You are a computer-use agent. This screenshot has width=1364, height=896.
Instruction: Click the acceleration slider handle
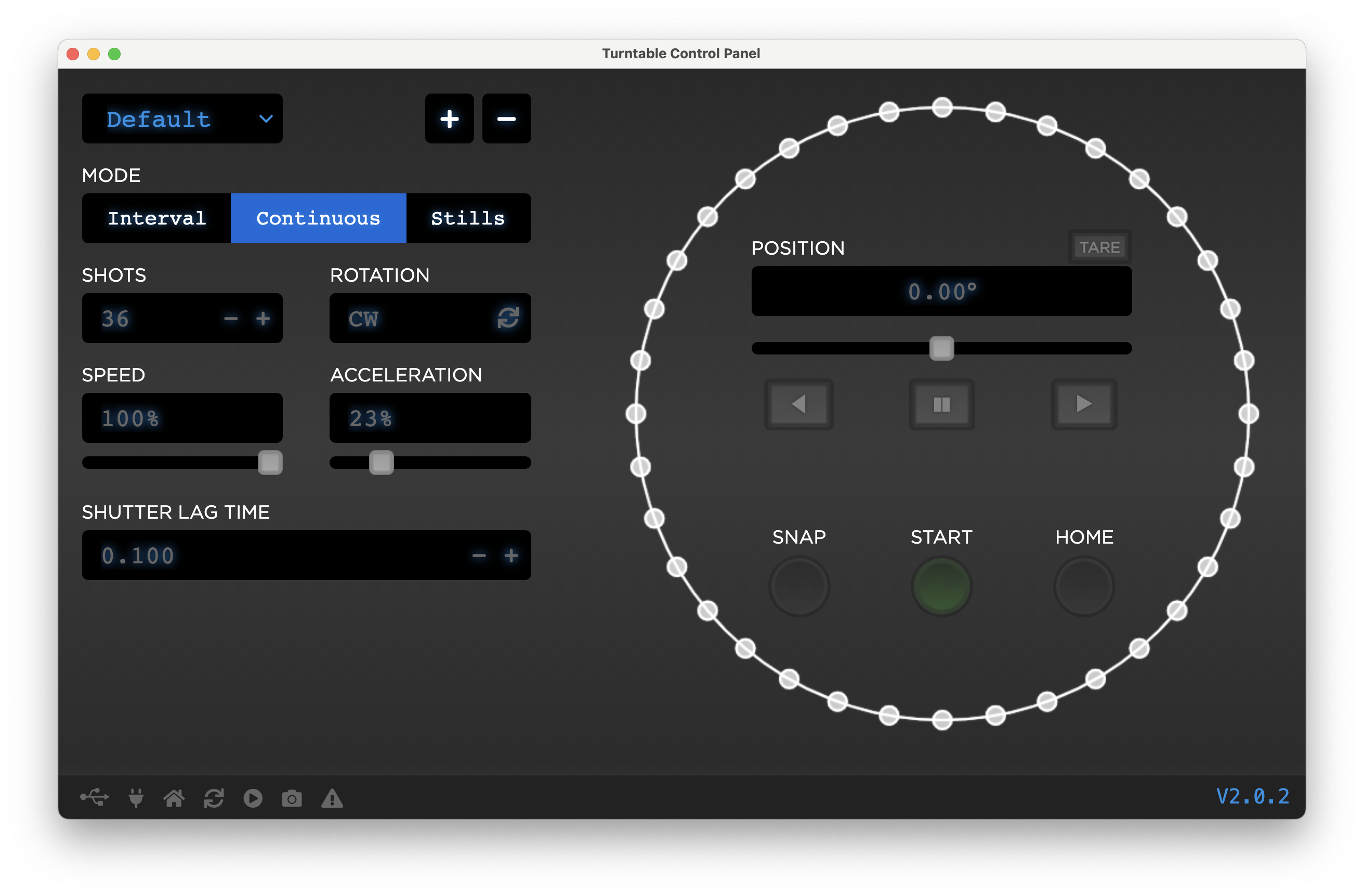(x=381, y=463)
